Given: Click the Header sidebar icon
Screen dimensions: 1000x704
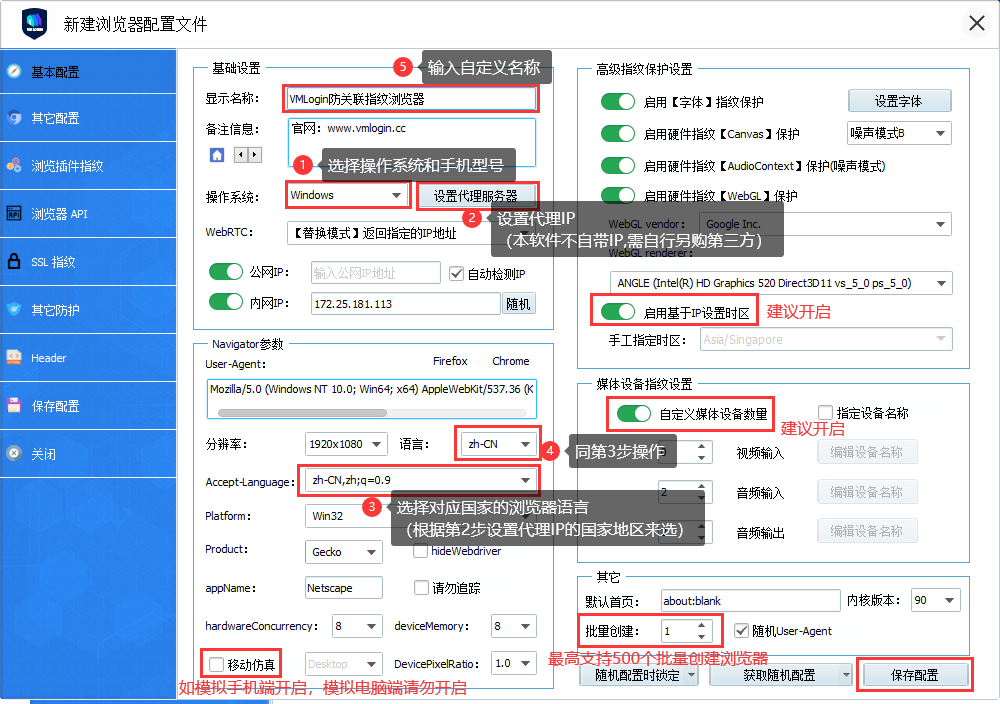Looking at the screenshot, I should click(14, 357).
